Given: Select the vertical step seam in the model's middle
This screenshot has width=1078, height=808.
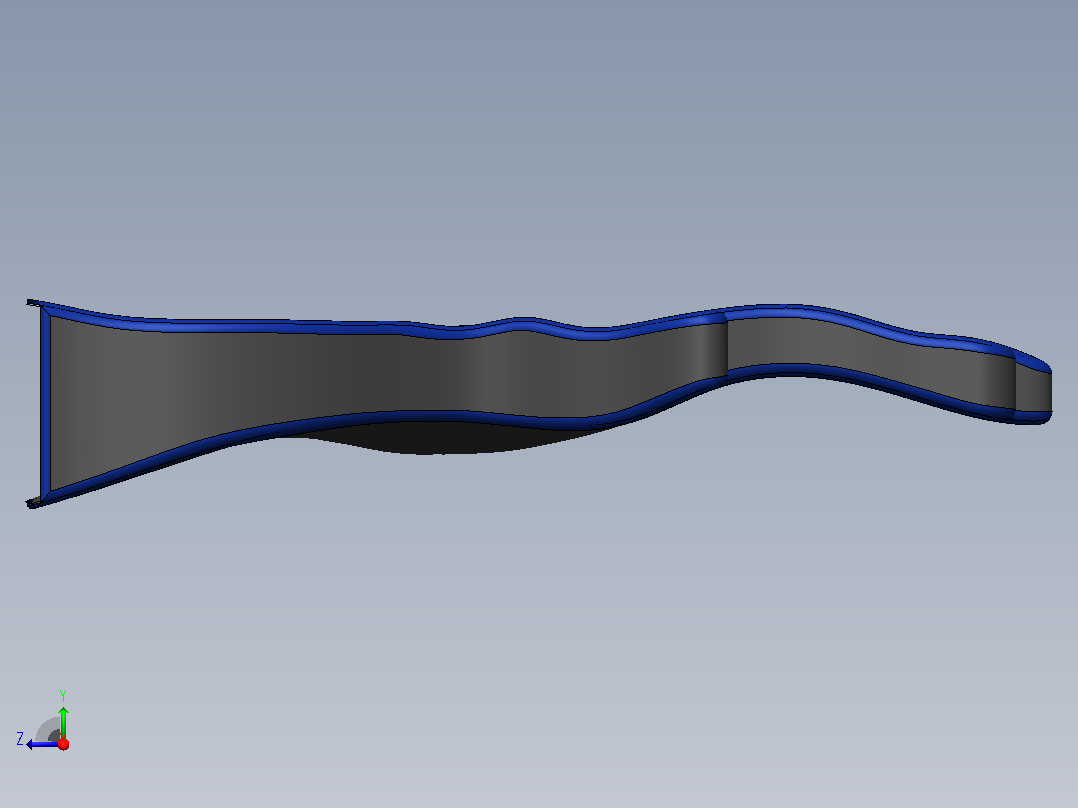Looking at the screenshot, I should pyautogui.click(x=727, y=346).
